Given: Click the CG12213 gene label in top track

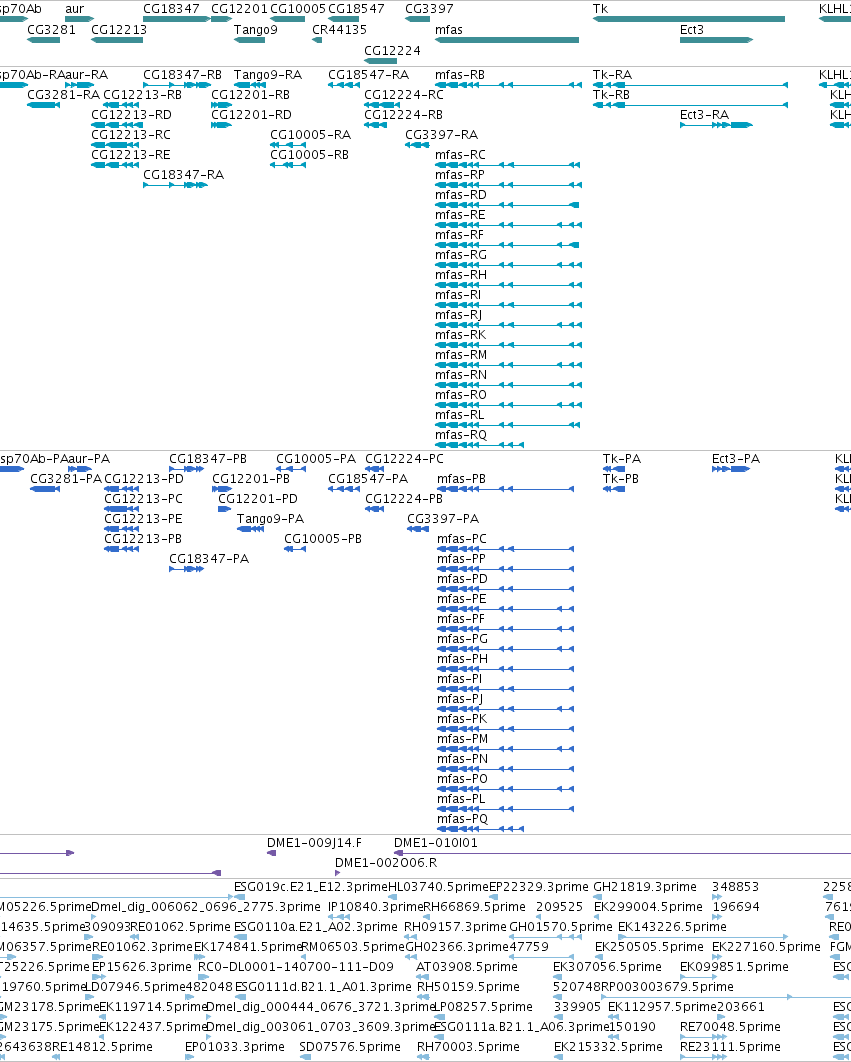Looking at the screenshot, I should pyautogui.click(x=119, y=30).
